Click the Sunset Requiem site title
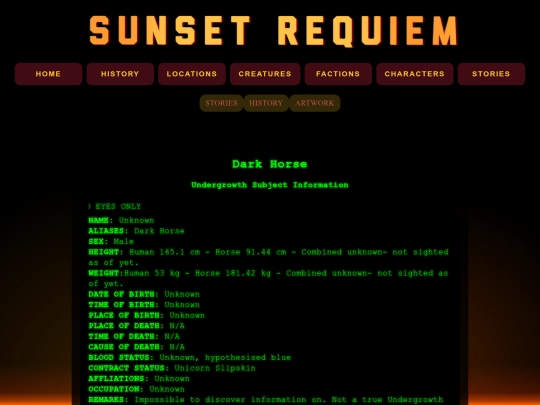This screenshot has width=540, height=405. coord(274,31)
